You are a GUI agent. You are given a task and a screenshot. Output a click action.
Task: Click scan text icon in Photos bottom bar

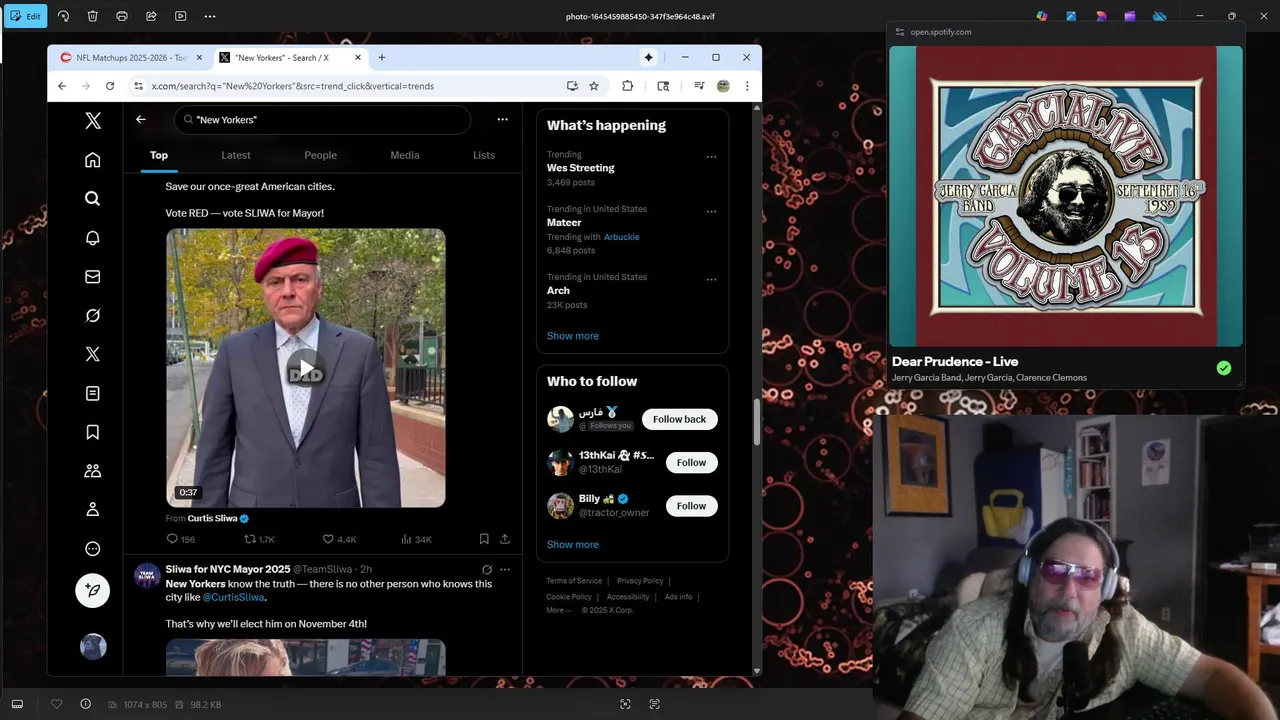(654, 704)
